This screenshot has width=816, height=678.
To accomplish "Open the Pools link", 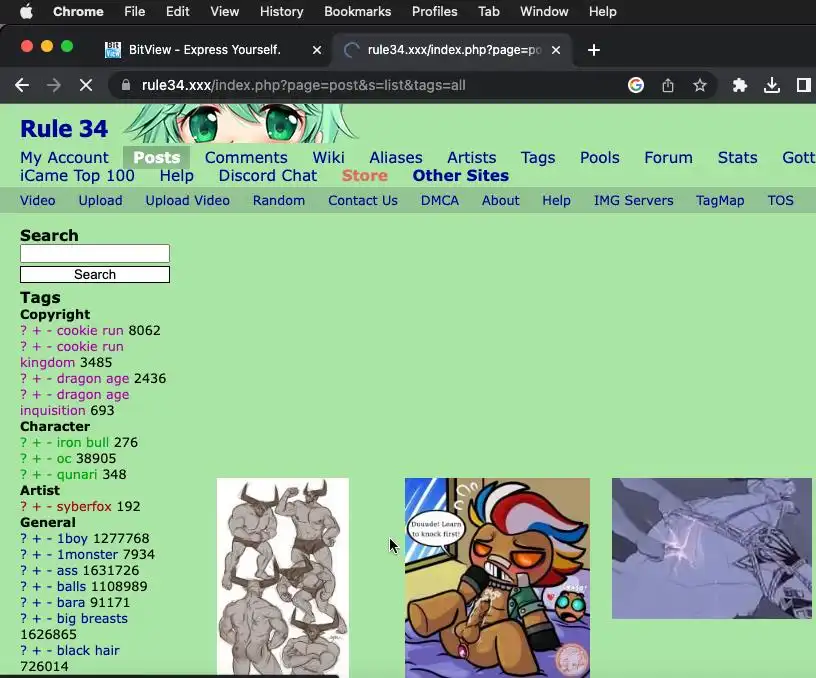I will coord(600,158).
